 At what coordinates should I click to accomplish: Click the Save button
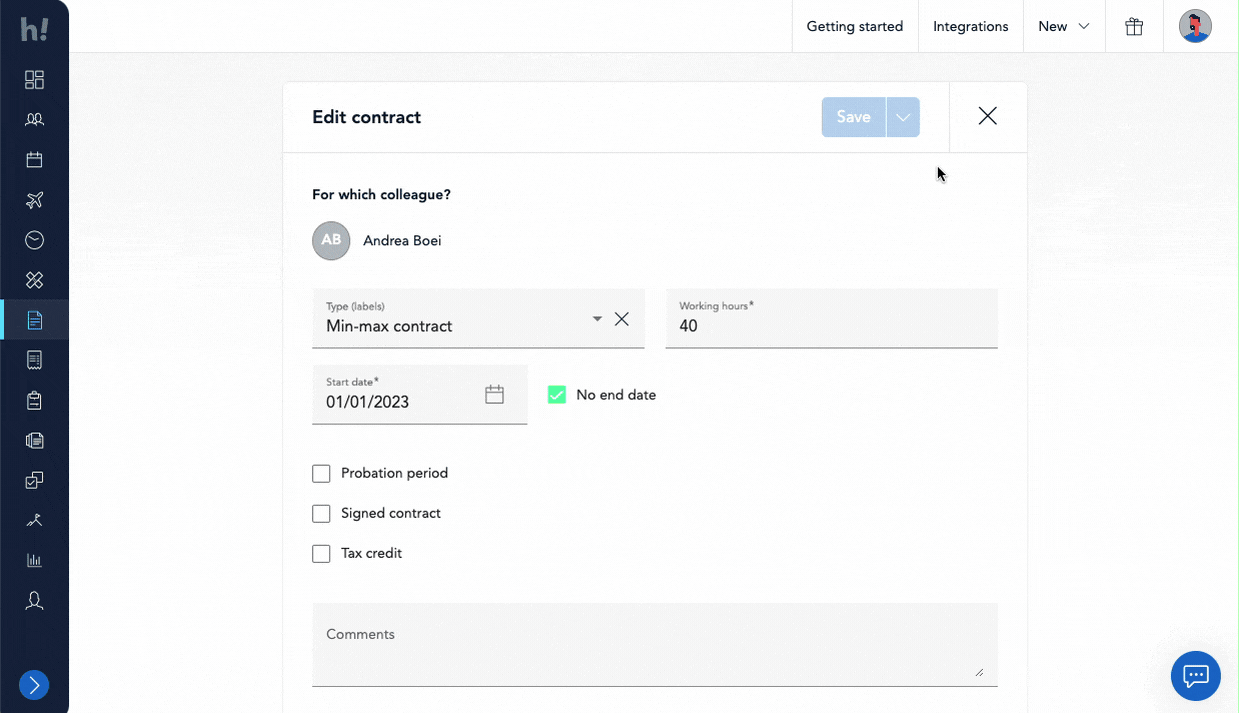[x=853, y=117]
